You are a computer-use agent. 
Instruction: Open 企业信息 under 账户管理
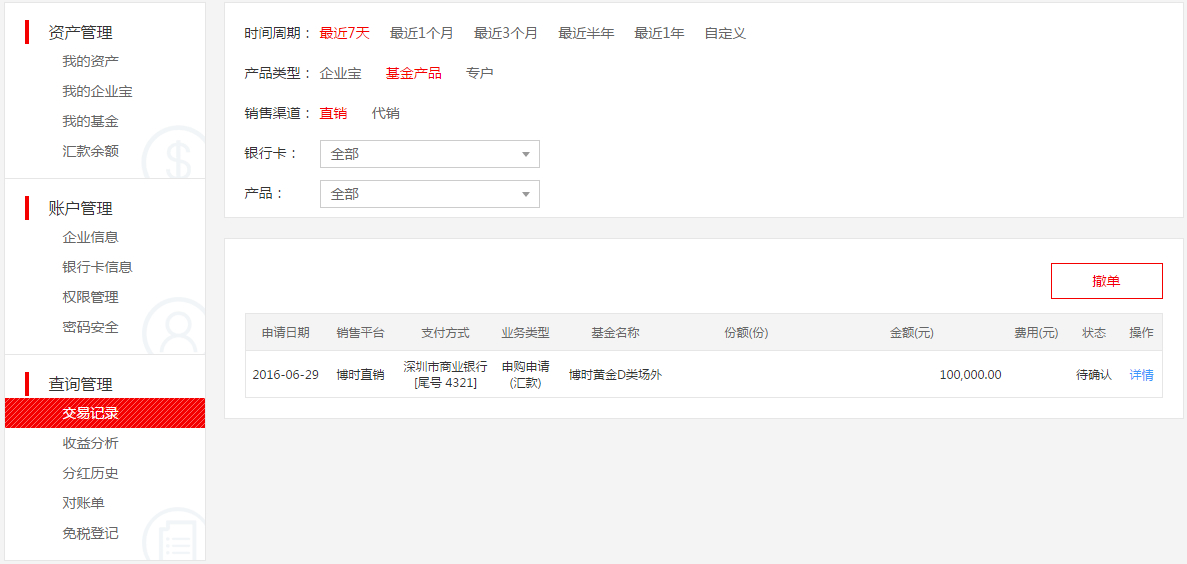90,237
